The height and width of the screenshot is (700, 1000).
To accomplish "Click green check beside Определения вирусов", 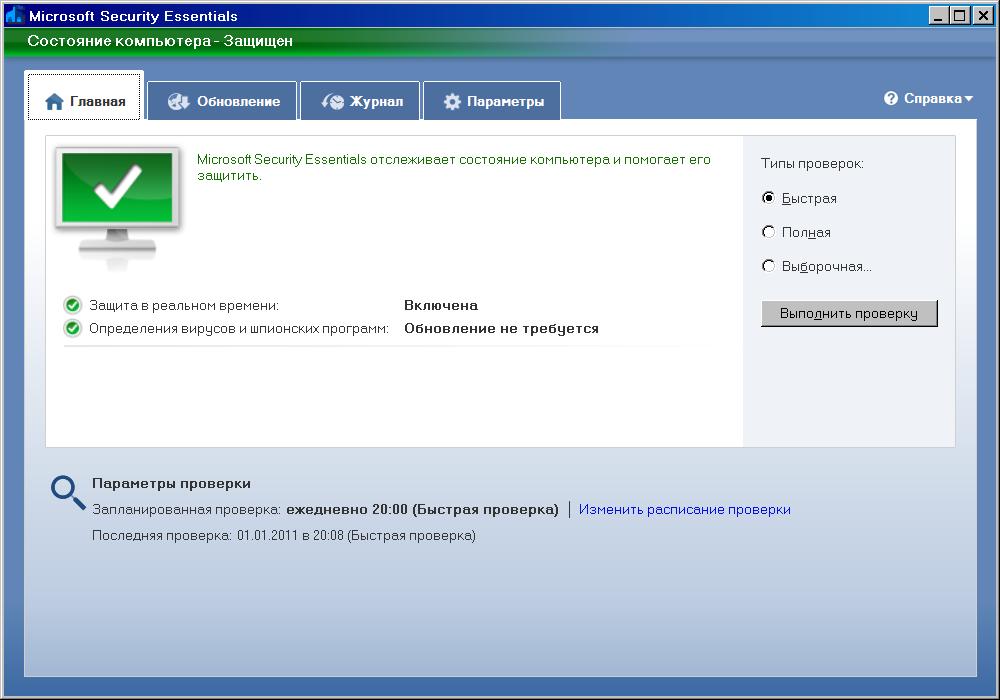I will click(x=73, y=328).
